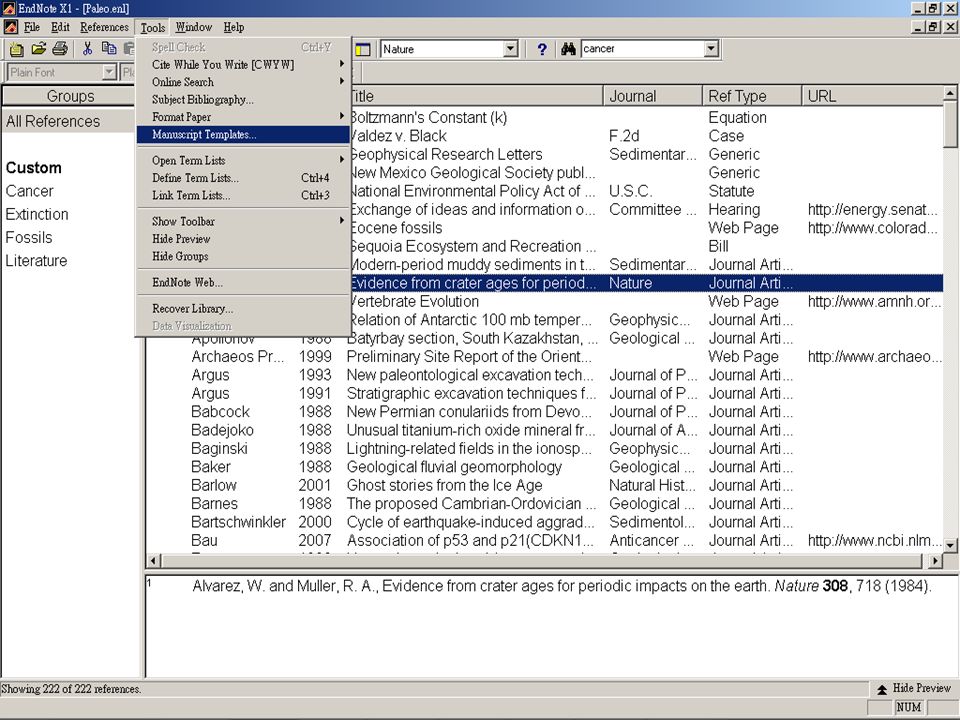Sort by the Ref Type column header

pyautogui.click(x=752, y=96)
